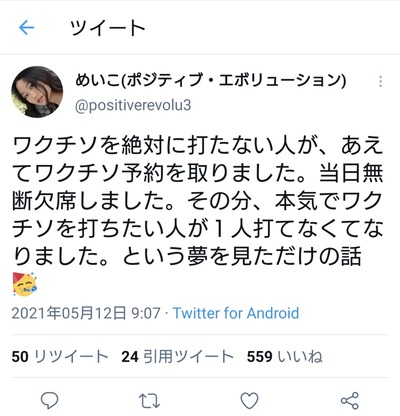Viewport: 400px width, 416px height.
Task: Open the Twitter for Android source link
Action: [236, 313]
